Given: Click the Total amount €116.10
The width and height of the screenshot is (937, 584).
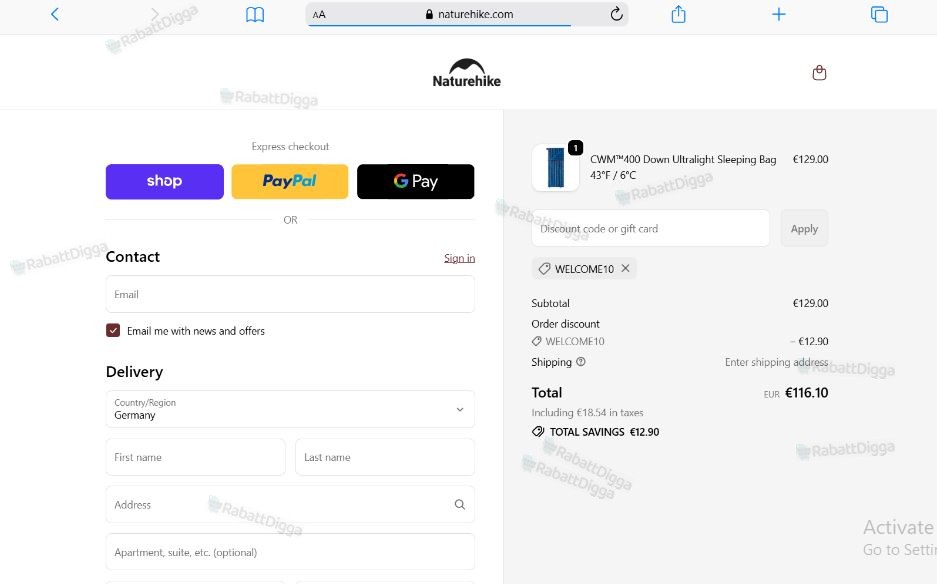Looking at the screenshot, I should pos(807,393).
